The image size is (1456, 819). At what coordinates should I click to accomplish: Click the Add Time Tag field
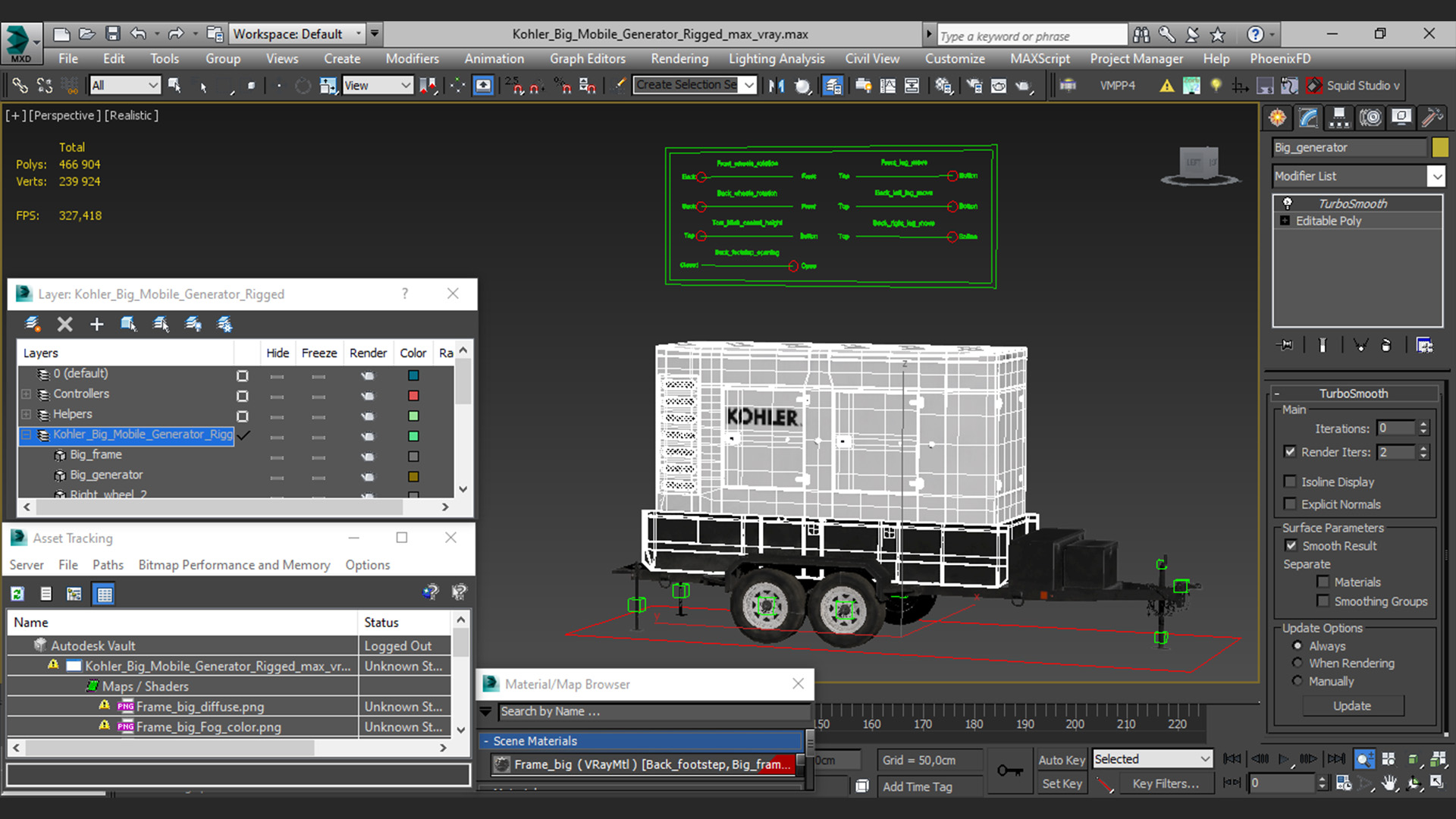pos(930,786)
